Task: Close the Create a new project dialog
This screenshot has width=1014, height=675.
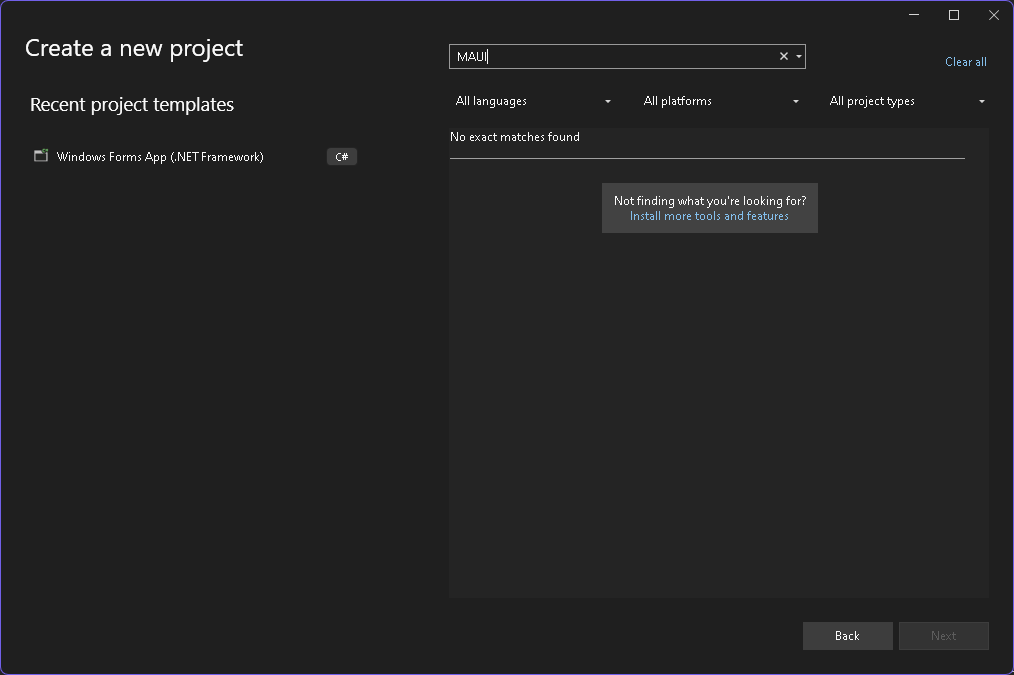Action: point(994,15)
